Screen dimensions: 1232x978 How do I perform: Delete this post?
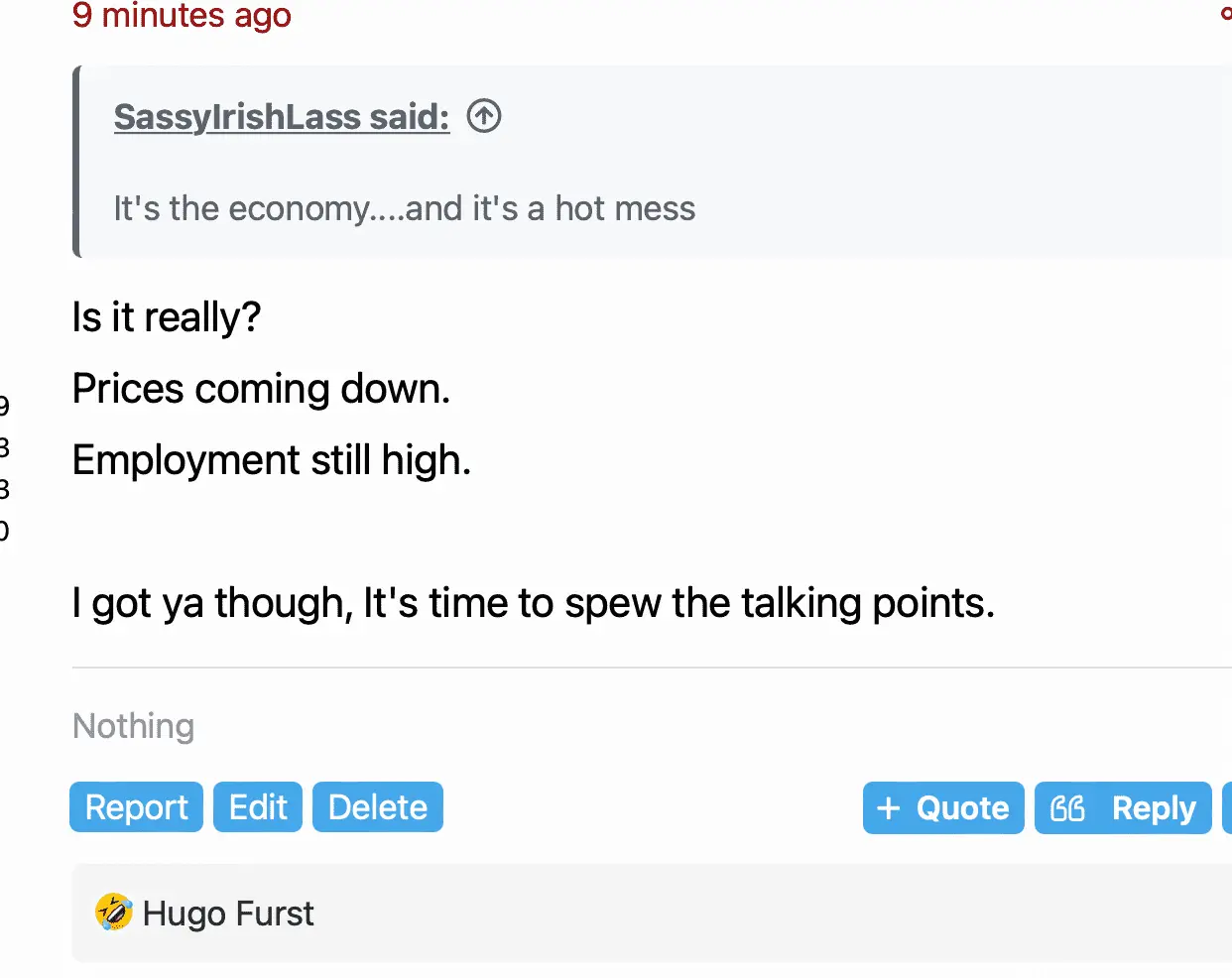(377, 807)
